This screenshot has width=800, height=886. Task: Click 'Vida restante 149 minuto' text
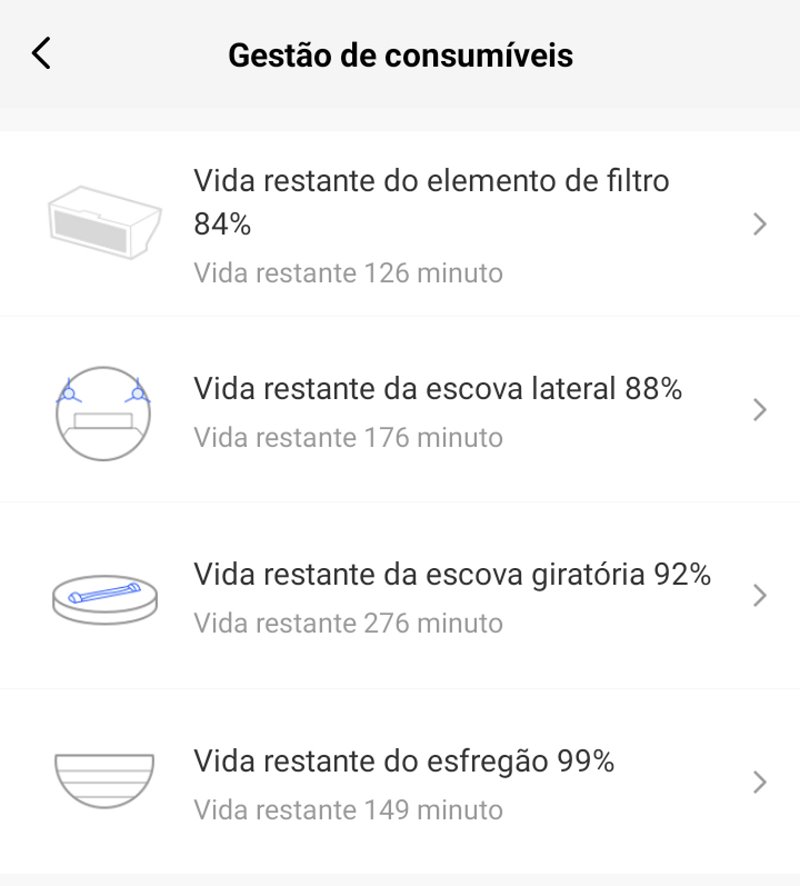(348, 809)
